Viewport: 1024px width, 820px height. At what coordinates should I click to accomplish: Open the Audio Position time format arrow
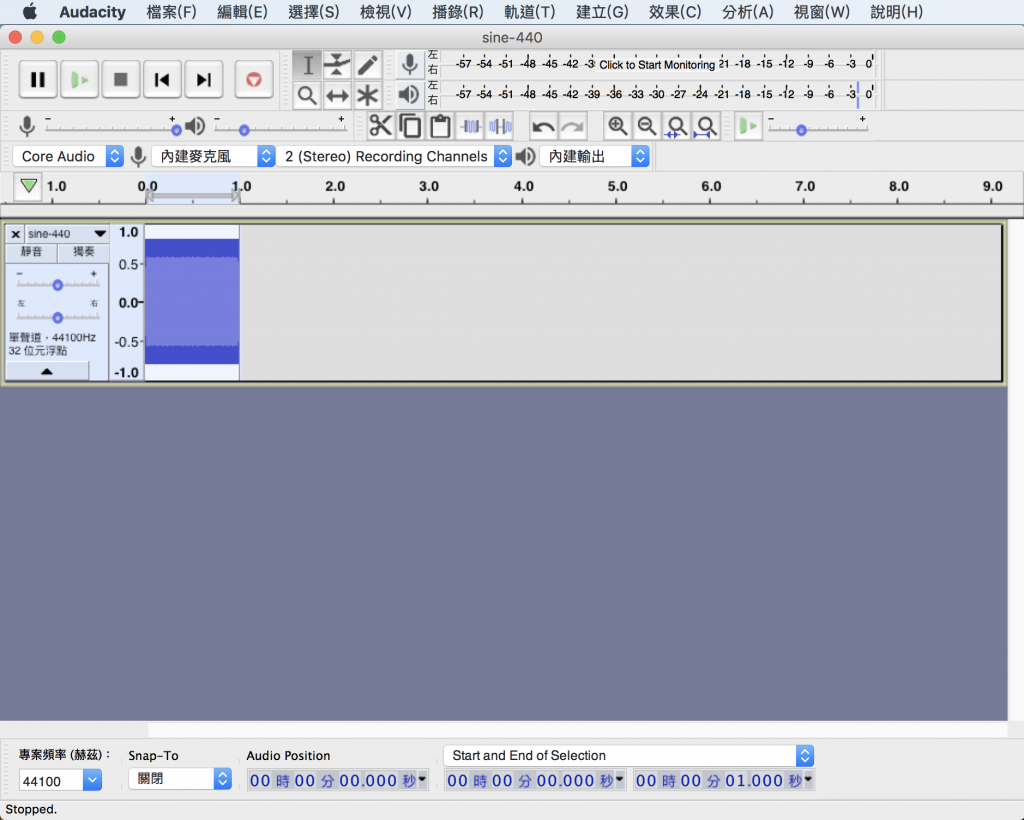click(x=423, y=779)
